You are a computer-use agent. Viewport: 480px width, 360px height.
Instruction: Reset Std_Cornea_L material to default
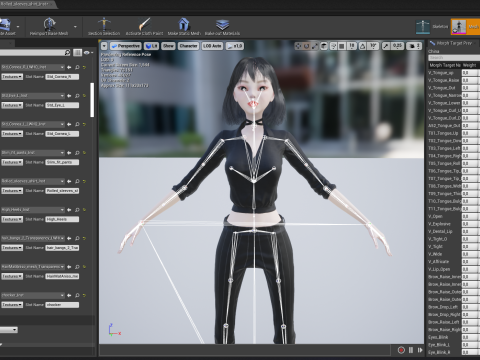(84, 124)
